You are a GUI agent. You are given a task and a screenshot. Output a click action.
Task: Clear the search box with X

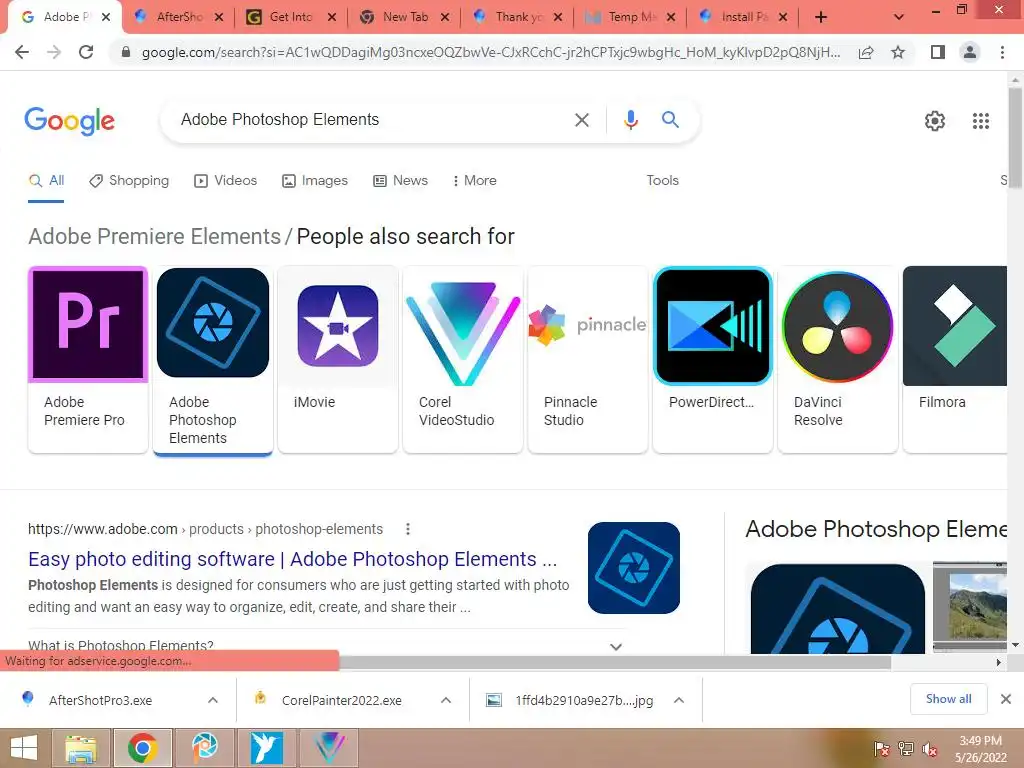581,120
